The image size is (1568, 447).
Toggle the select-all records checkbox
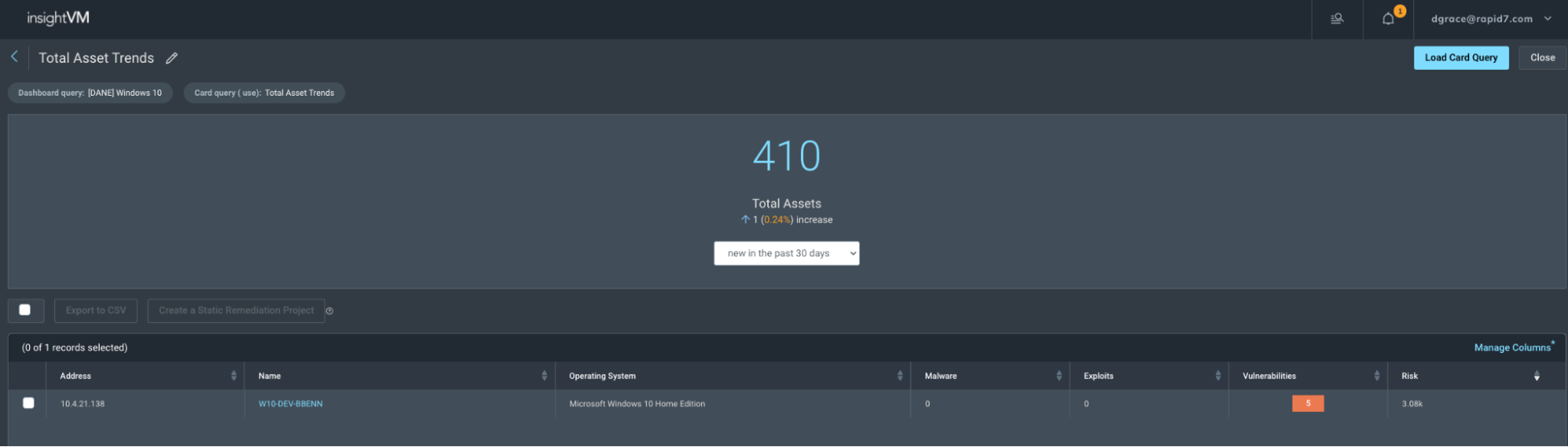25,310
